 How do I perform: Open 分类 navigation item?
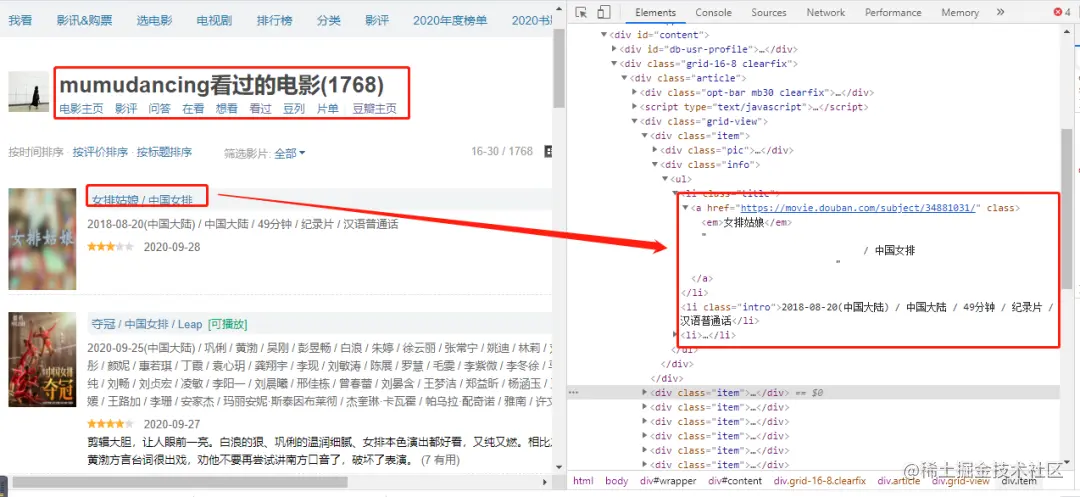[x=329, y=20]
